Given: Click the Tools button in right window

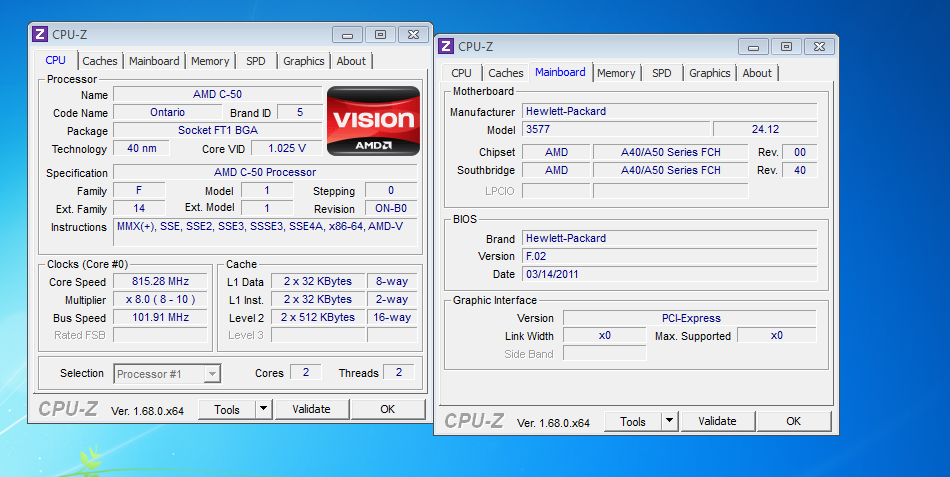Looking at the screenshot, I should (x=633, y=421).
